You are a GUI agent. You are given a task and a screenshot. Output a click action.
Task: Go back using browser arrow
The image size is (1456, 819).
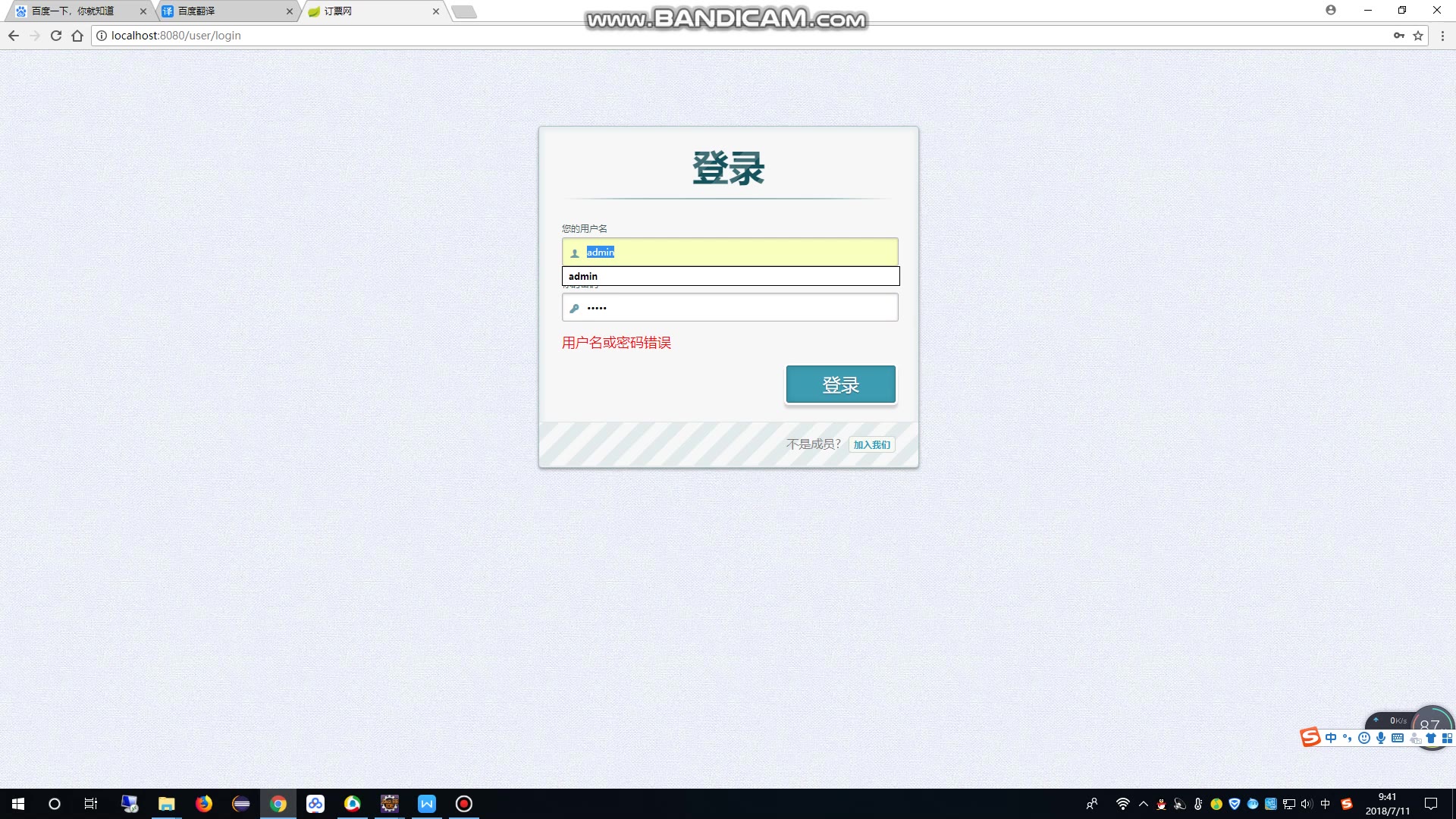(x=14, y=36)
